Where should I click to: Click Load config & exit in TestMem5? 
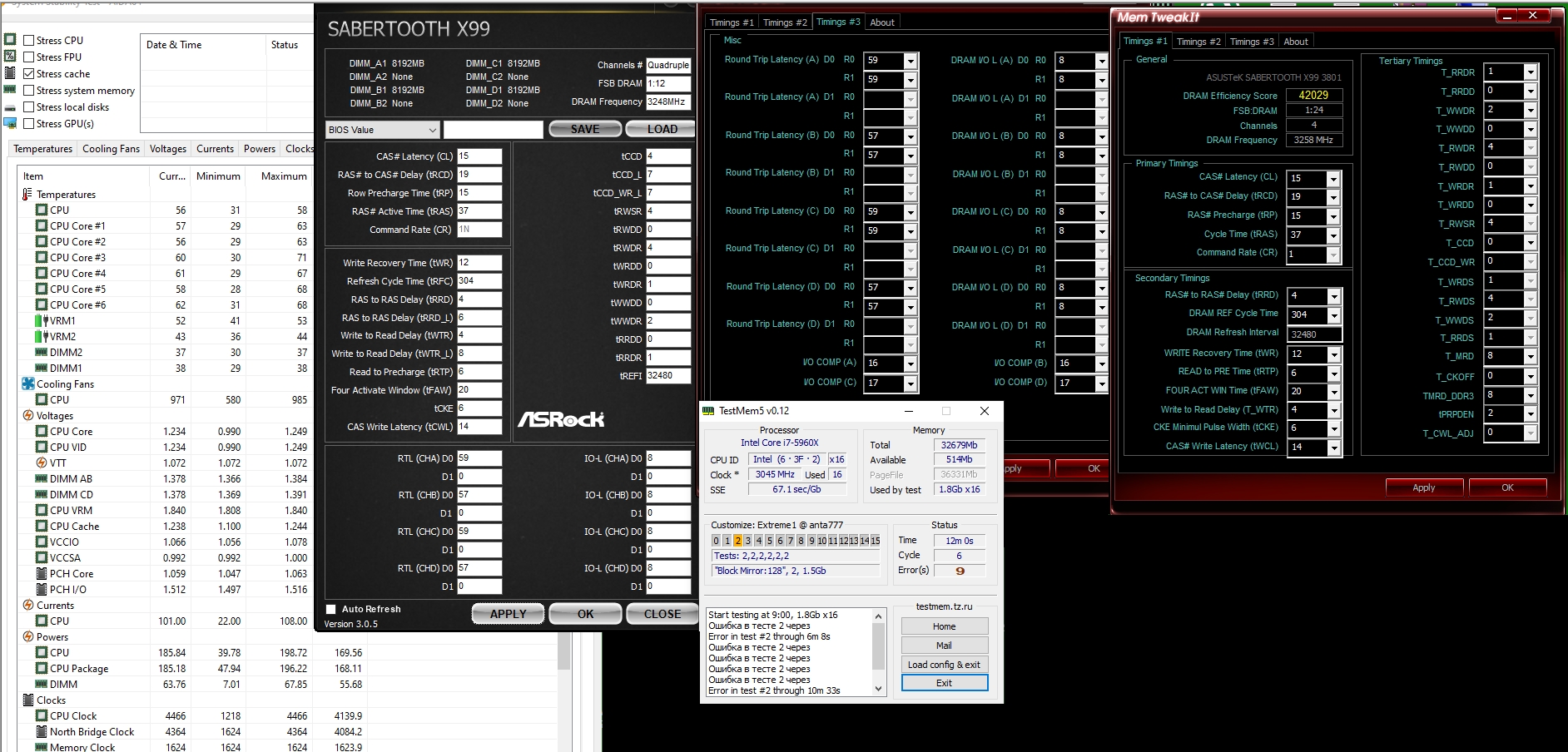[x=944, y=665]
